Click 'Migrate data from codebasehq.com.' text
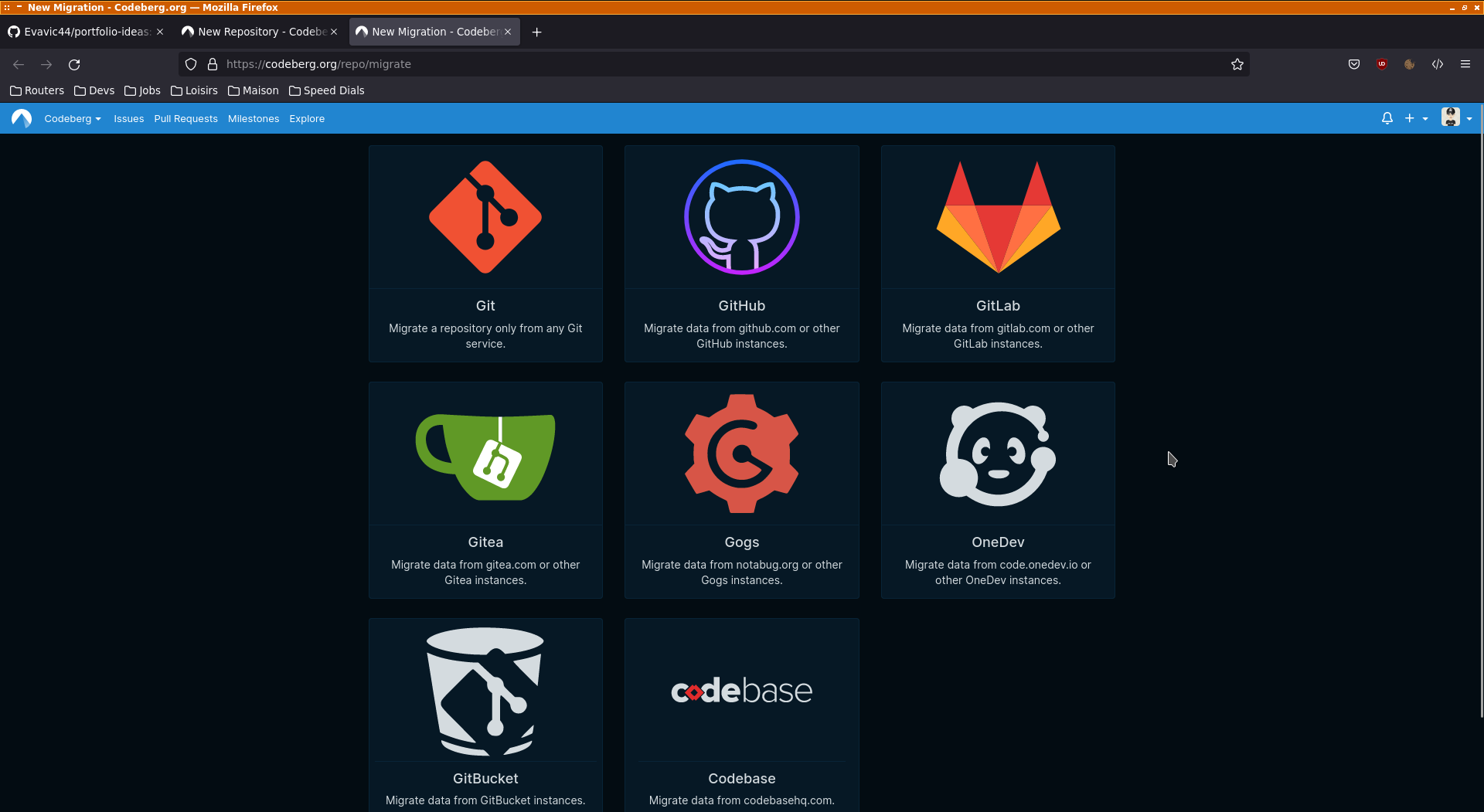Image resolution: width=1484 pixels, height=812 pixels. pos(742,800)
